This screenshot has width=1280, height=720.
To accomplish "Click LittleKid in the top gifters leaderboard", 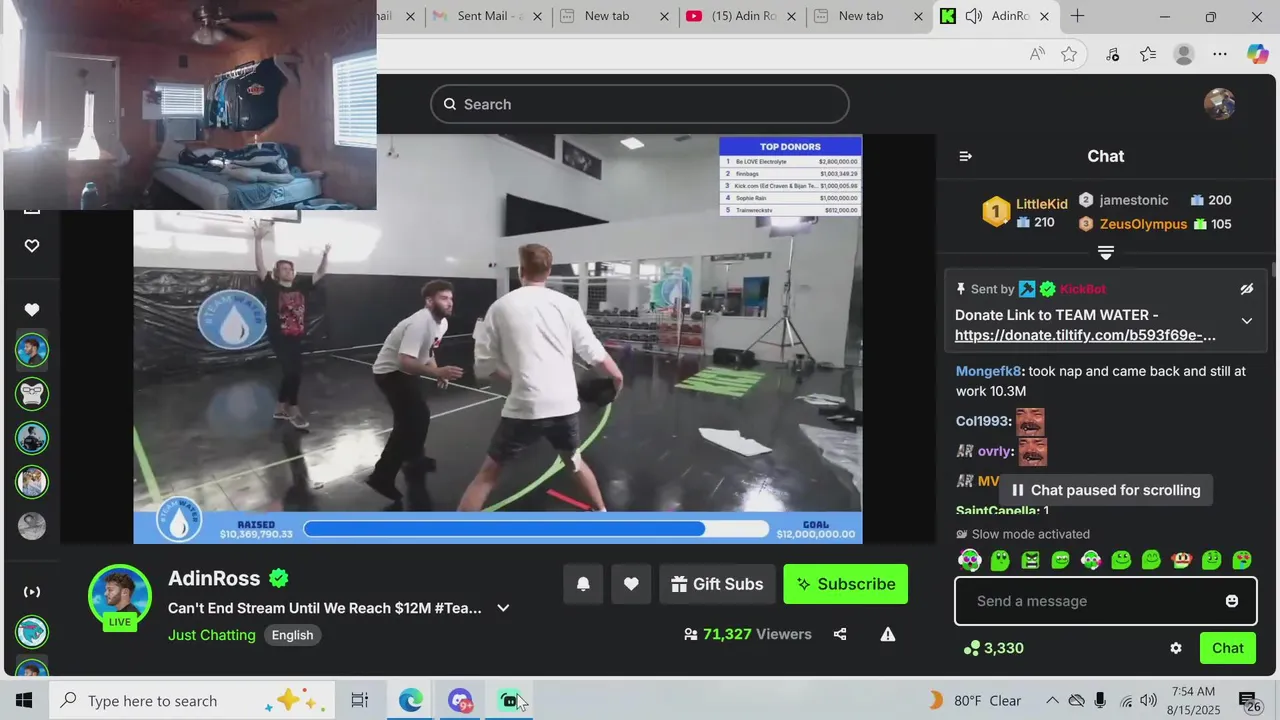I will (1042, 204).
